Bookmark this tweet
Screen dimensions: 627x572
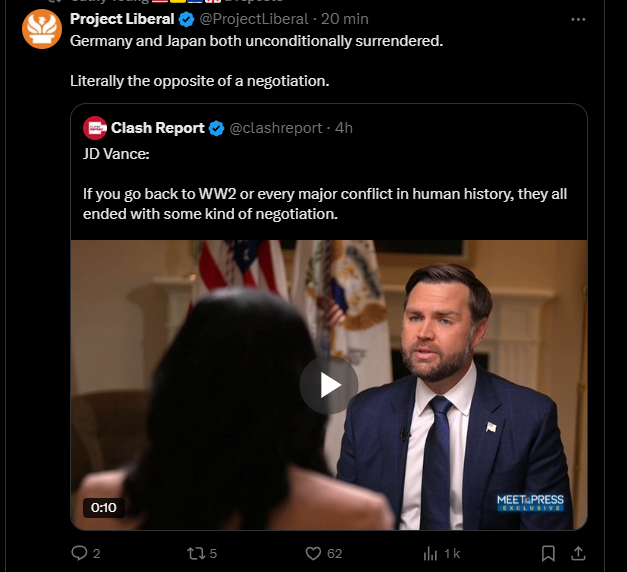pos(548,553)
